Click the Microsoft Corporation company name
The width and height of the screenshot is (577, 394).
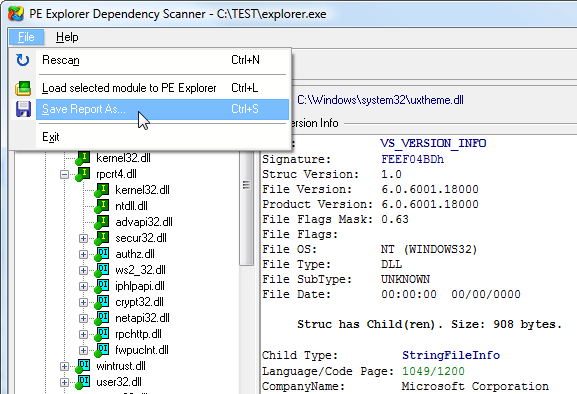click(475, 386)
